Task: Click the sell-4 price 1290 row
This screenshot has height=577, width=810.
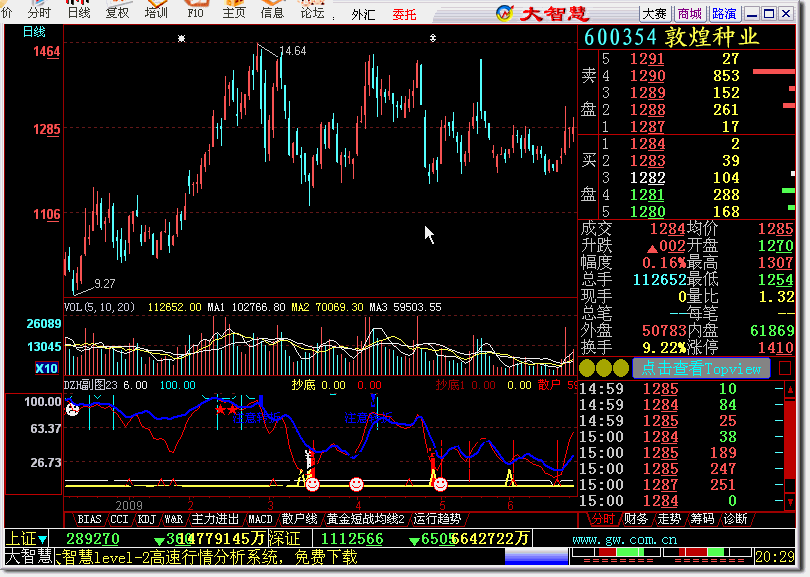Action: 686,76
